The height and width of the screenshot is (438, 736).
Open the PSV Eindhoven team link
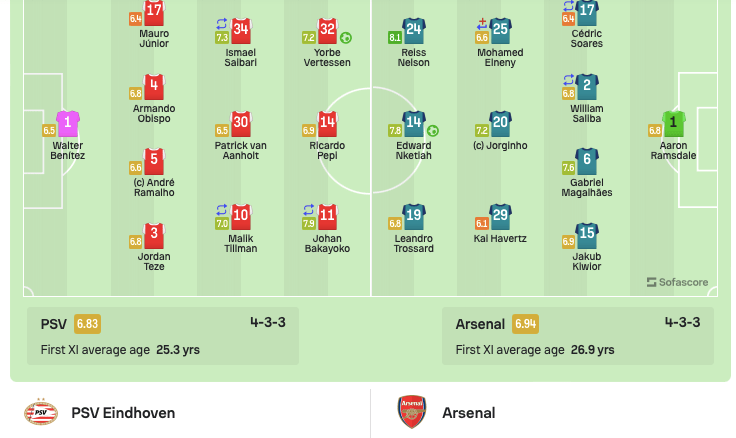click(123, 413)
